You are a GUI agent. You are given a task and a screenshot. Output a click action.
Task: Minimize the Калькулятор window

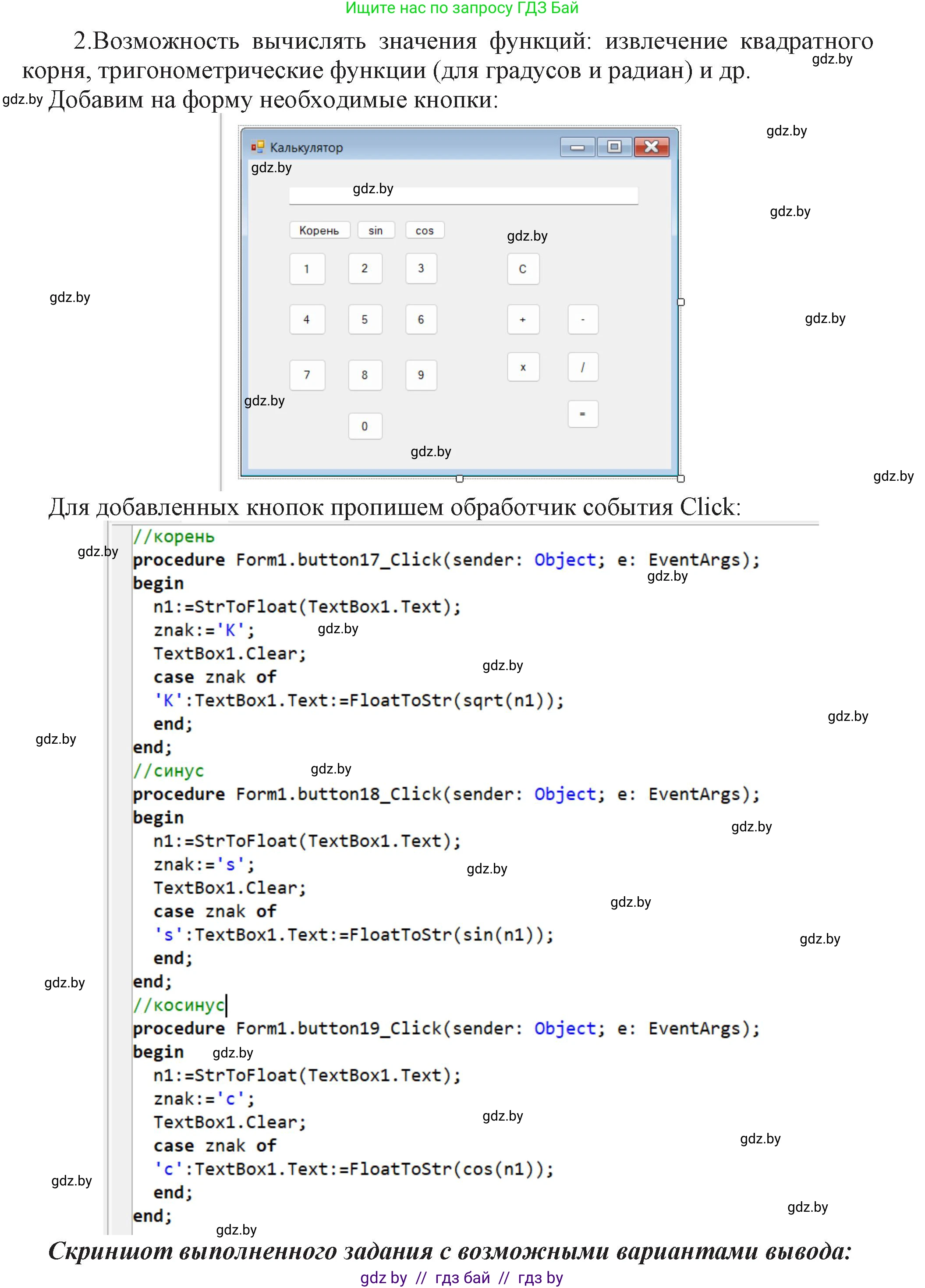(x=578, y=147)
